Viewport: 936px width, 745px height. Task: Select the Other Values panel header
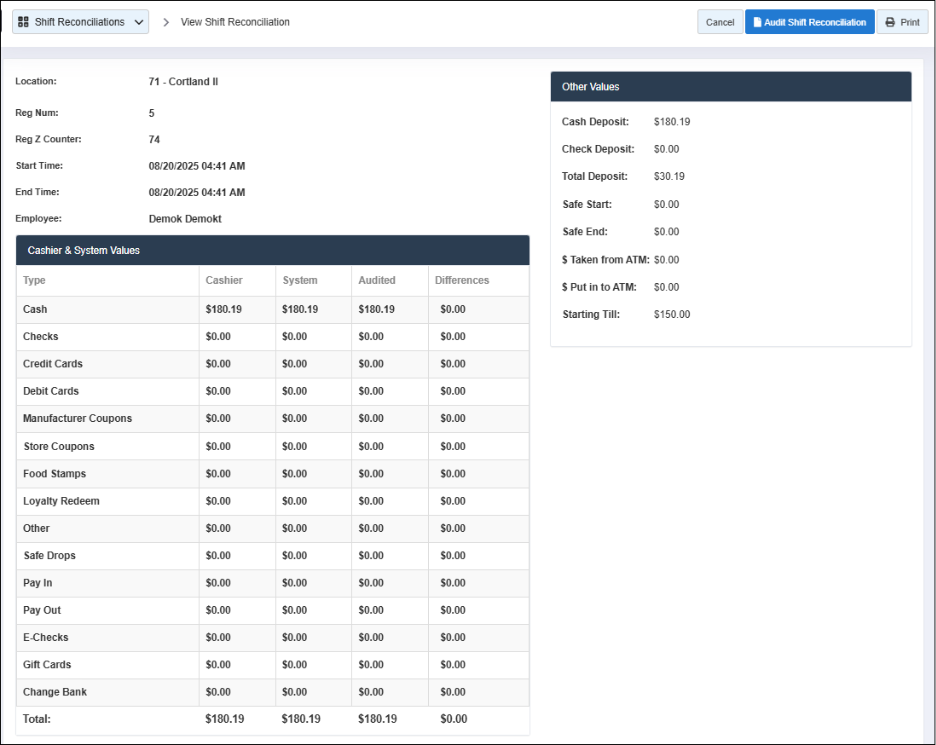730,87
